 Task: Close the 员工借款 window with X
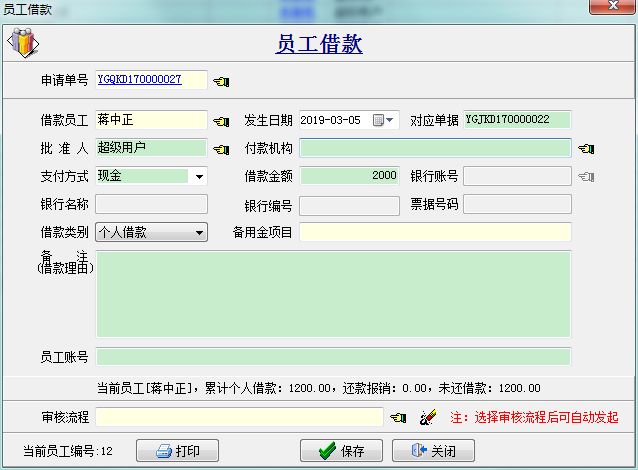click(x=613, y=6)
